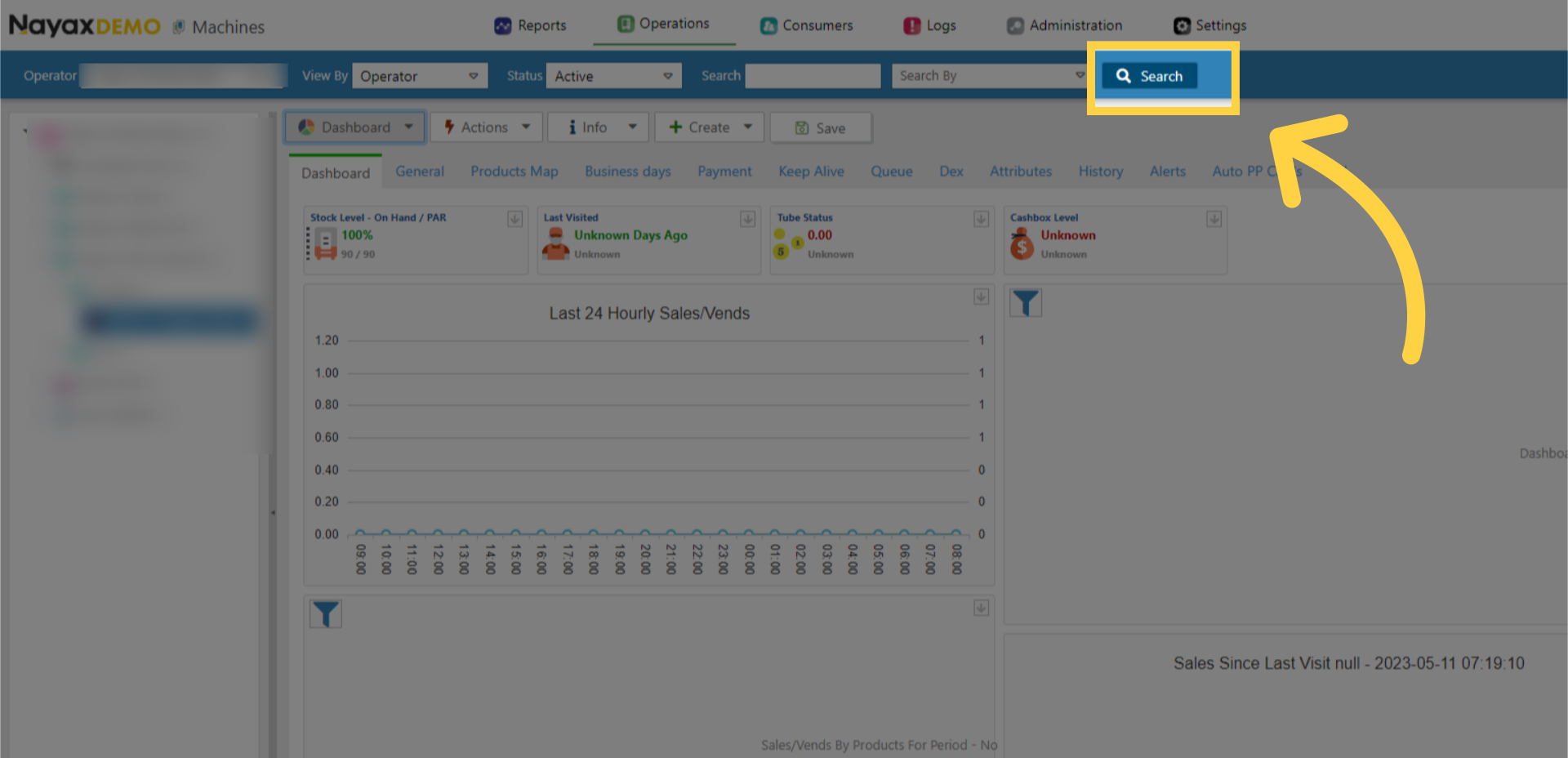
Task: Click the Administration icon
Action: point(1015,26)
